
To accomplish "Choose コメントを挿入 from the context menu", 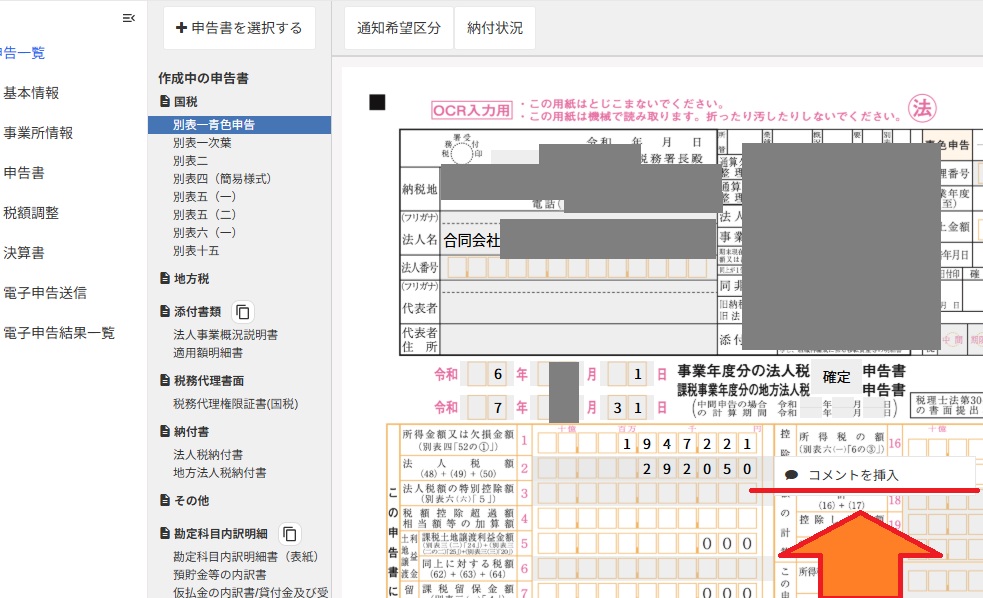I will [x=852, y=475].
